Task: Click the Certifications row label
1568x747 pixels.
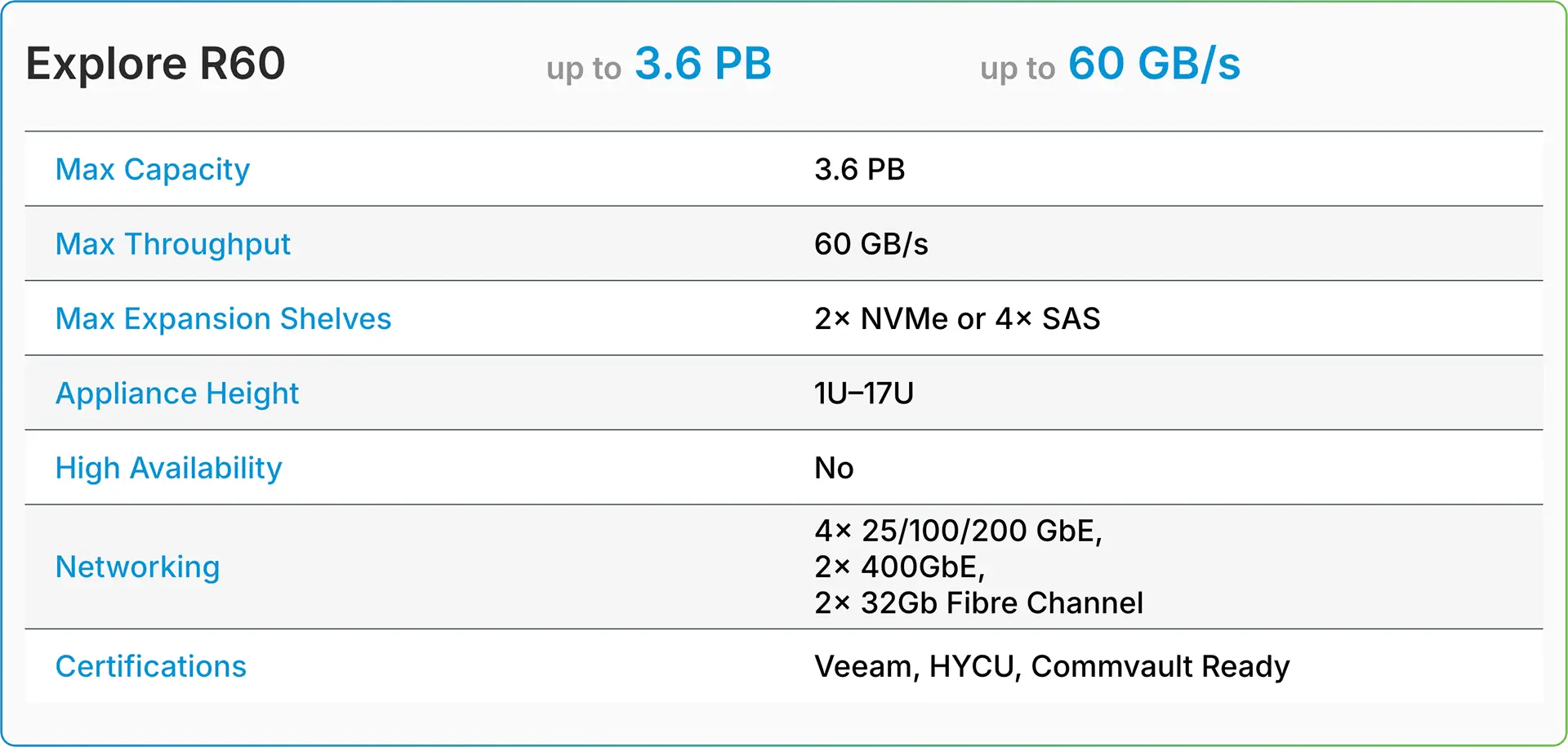Action: click(x=150, y=666)
